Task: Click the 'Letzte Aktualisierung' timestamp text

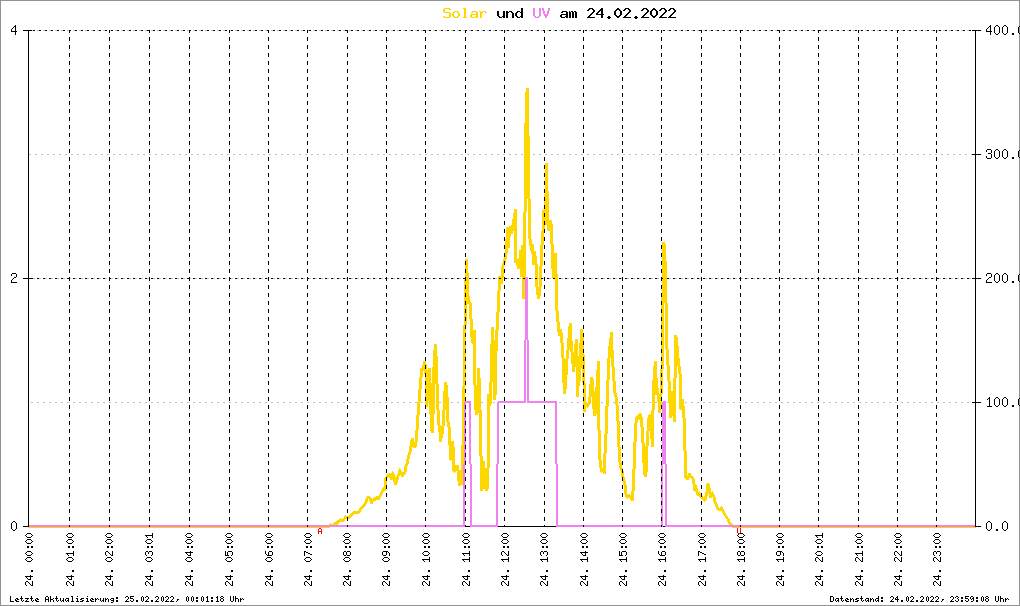Action: coord(127,599)
